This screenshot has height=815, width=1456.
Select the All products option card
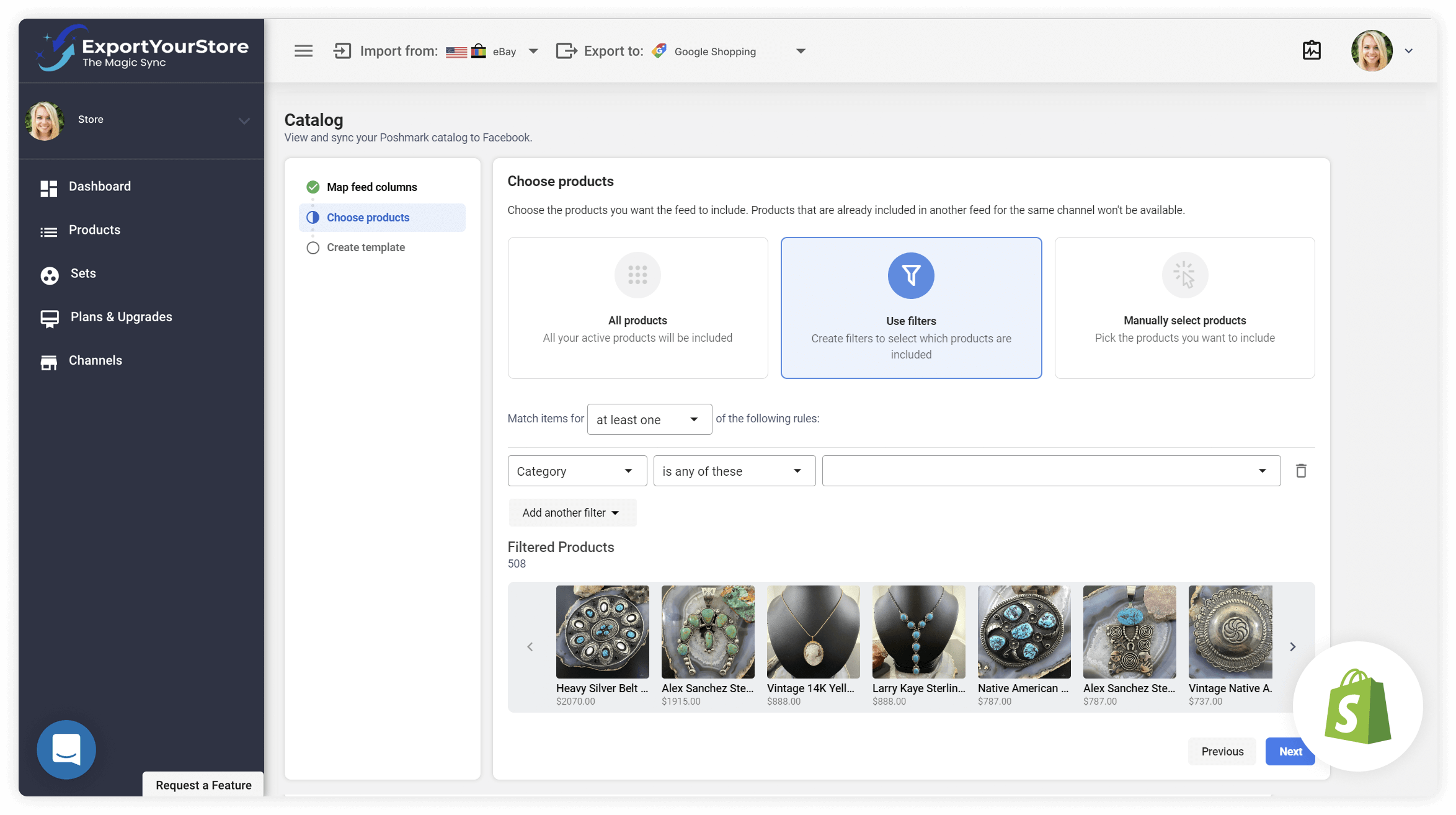(x=637, y=308)
